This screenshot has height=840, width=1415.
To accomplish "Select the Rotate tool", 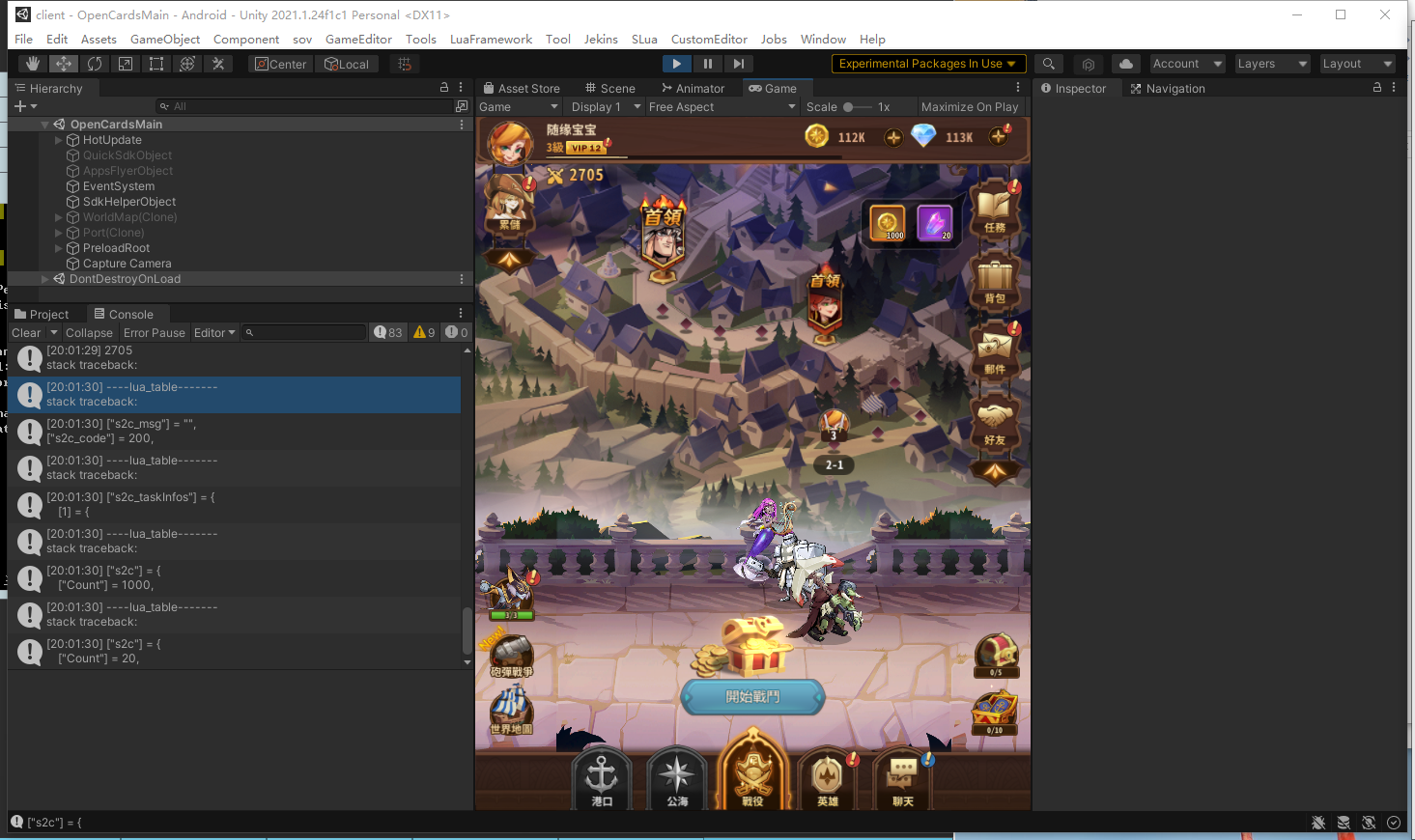I will click(95, 64).
